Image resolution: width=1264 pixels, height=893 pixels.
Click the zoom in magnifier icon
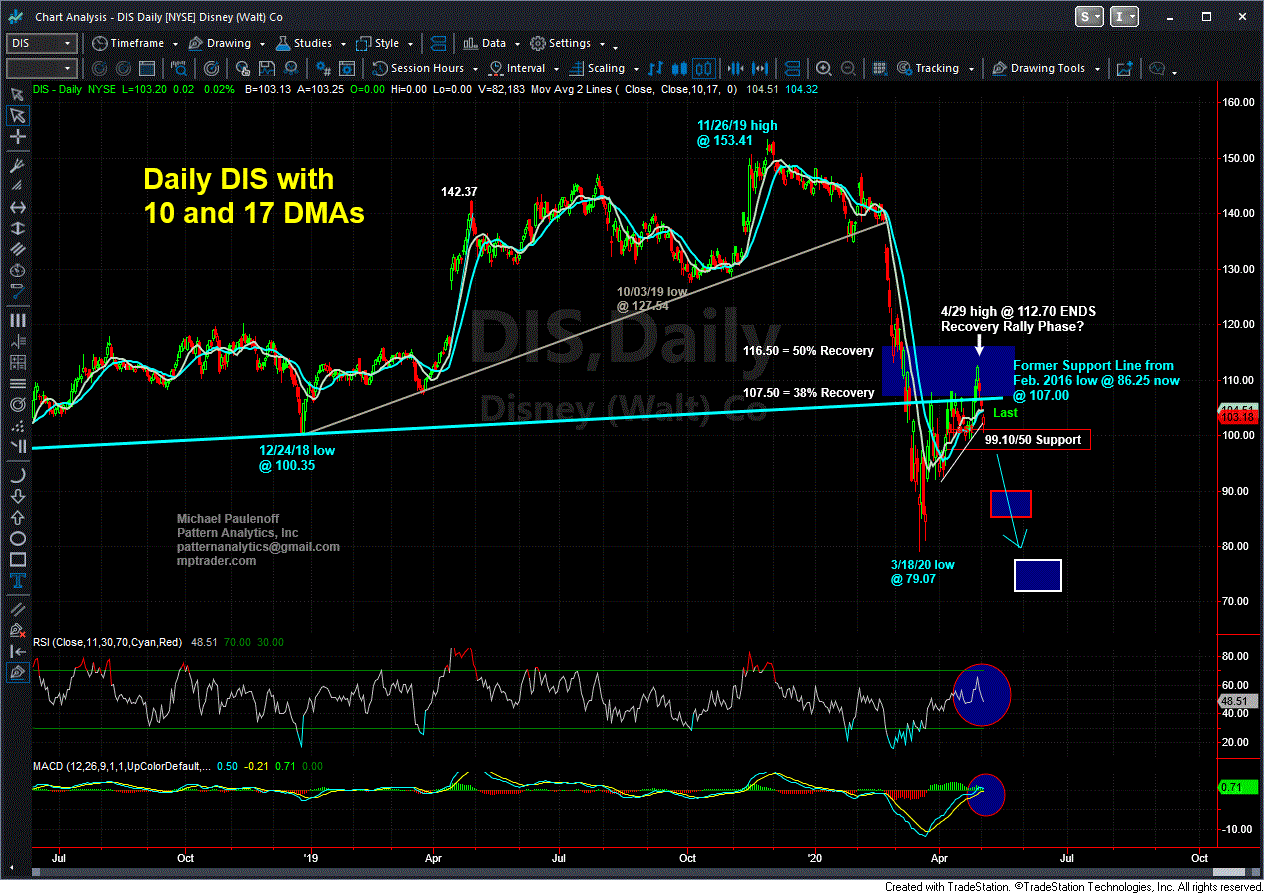point(824,68)
